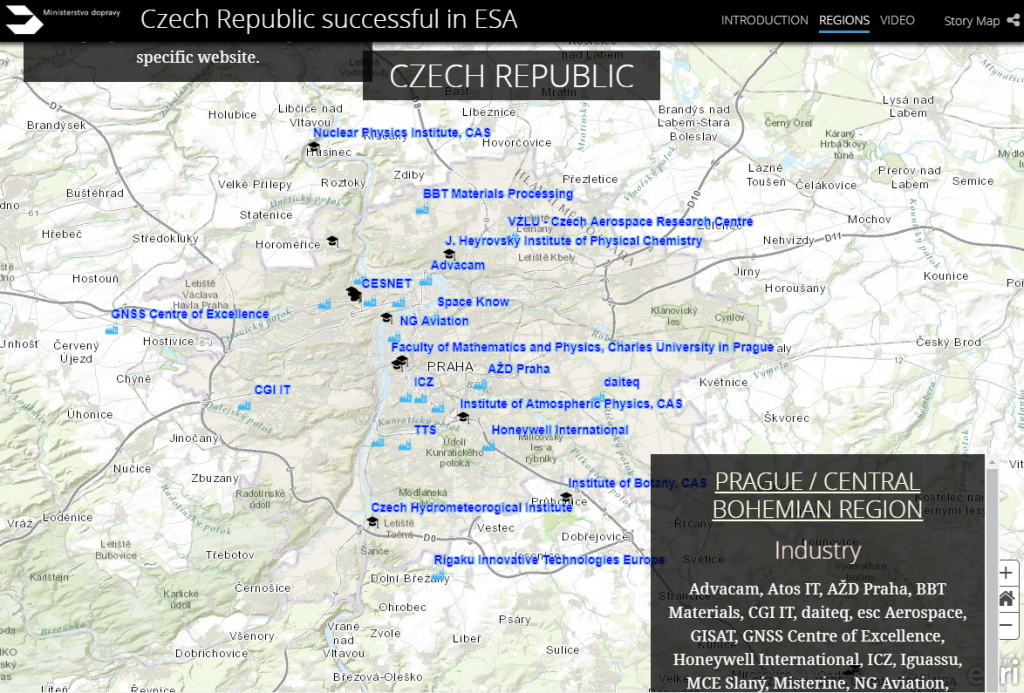Select the graduation cap marker at Husinec
The height and width of the screenshot is (693, 1024).
tap(313, 147)
